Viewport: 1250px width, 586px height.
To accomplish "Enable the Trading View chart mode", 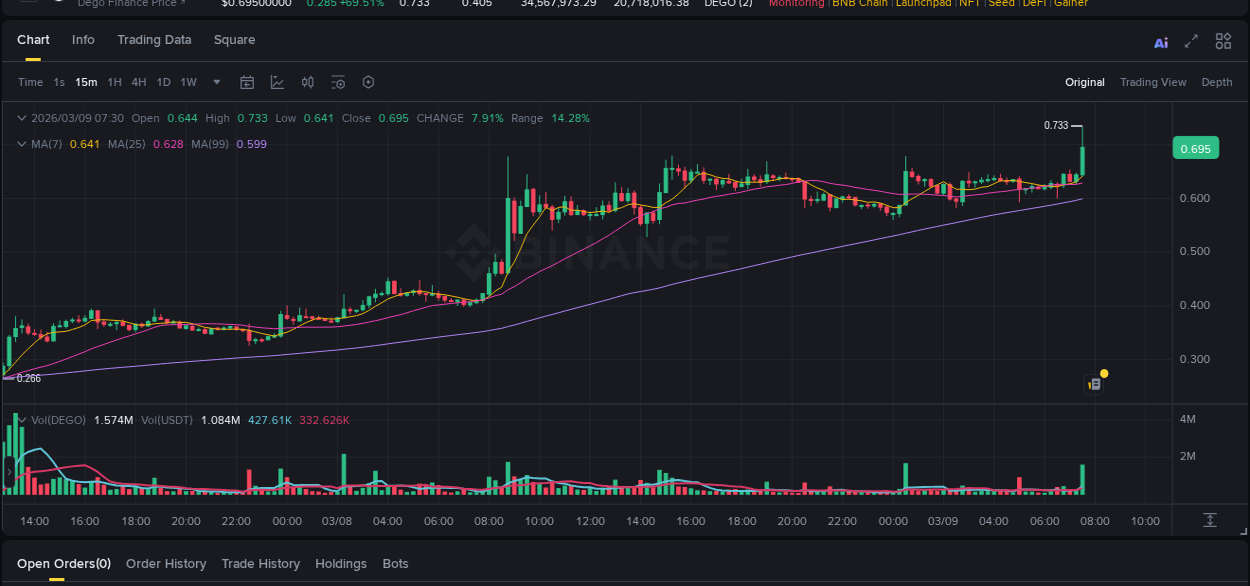I will (1153, 82).
